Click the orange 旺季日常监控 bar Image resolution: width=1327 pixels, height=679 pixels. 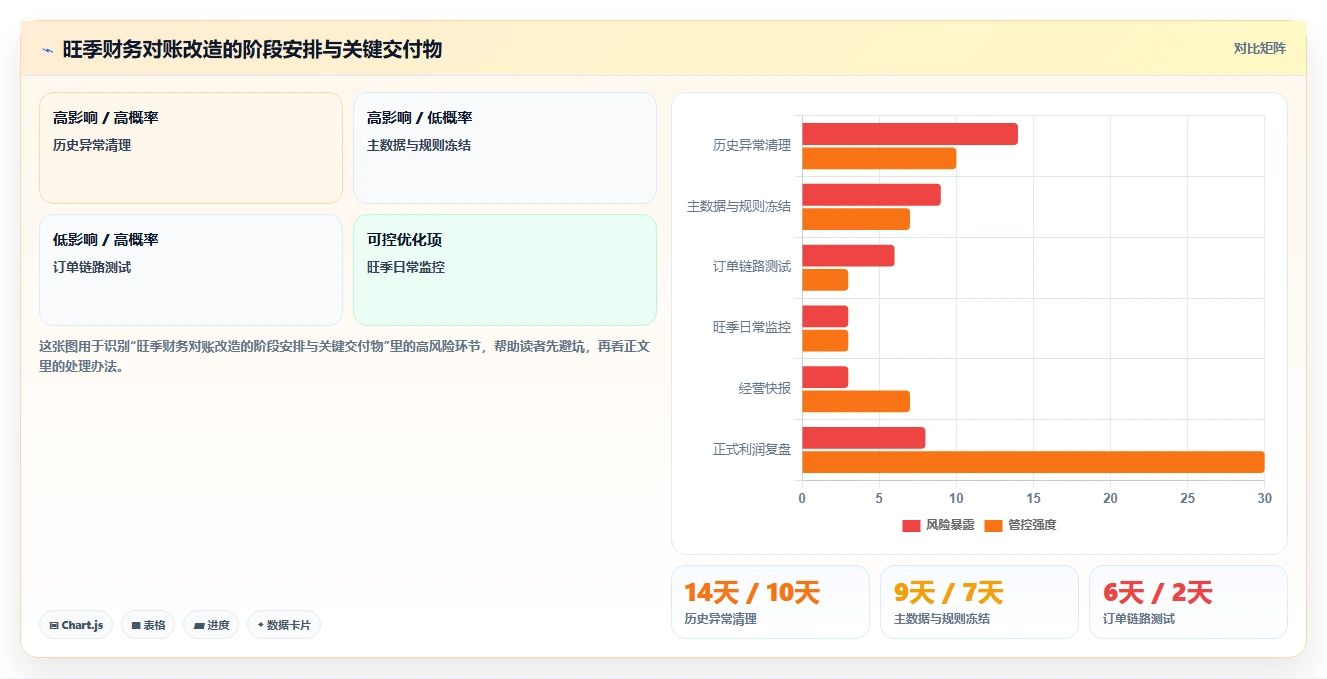(x=825, y=341)
